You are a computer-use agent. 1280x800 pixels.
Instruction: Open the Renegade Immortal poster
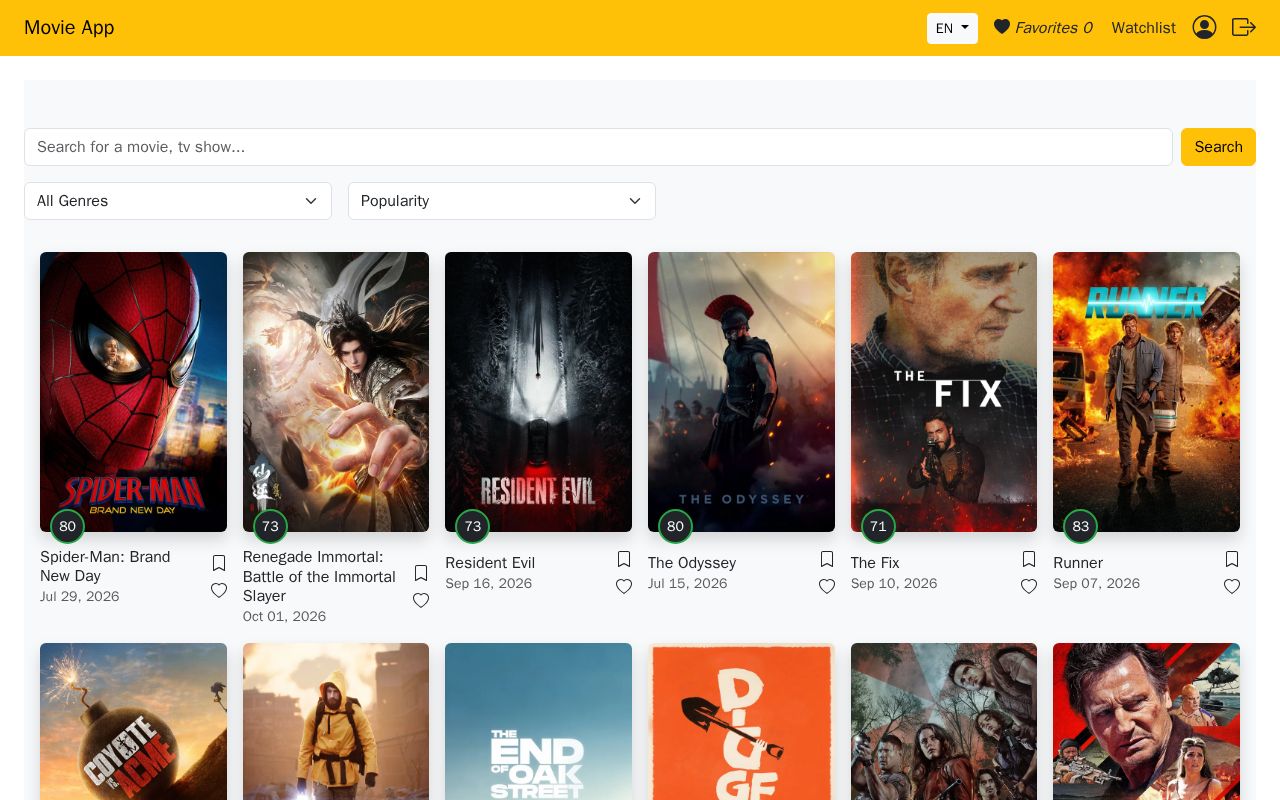pos(336,392)
